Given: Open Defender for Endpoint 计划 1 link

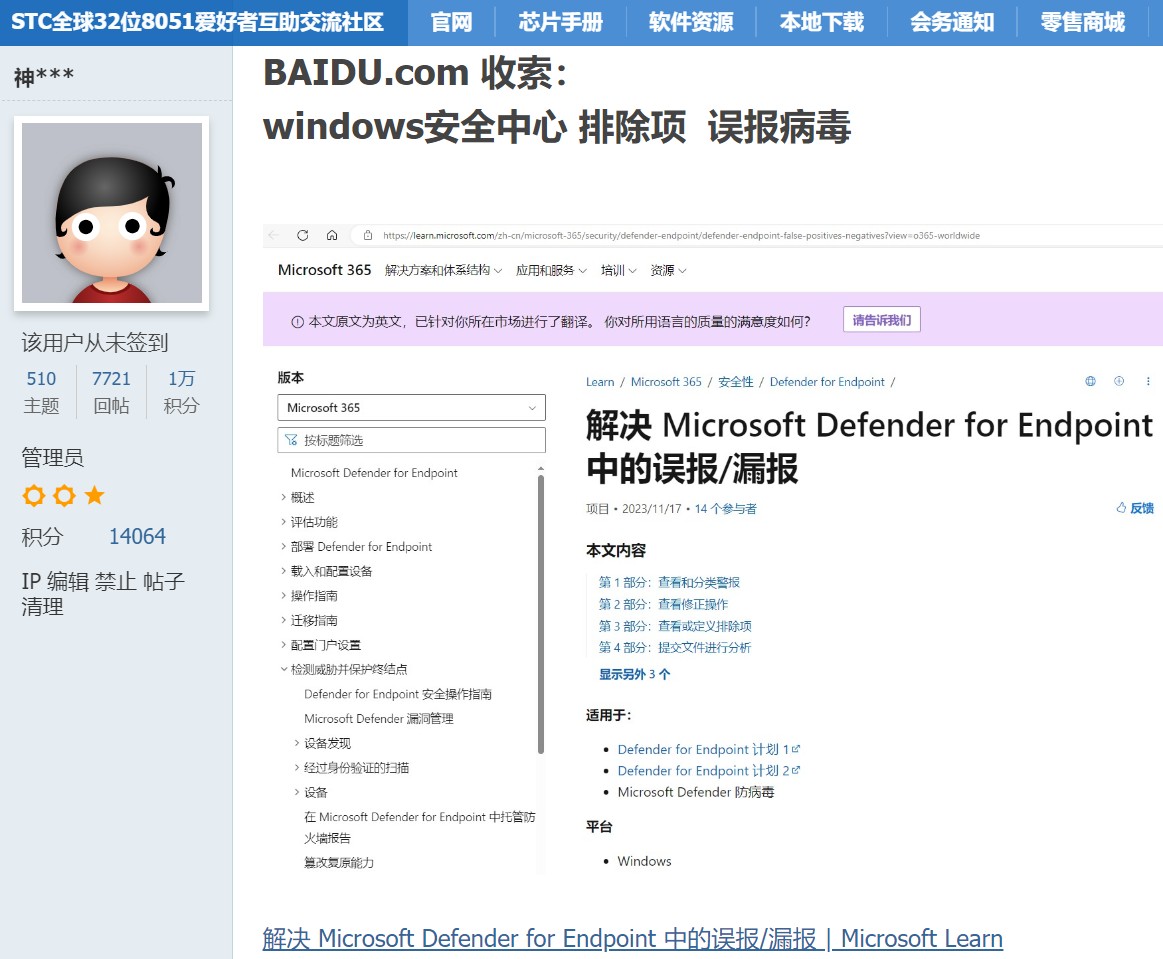Looking at the screenshot, I should (x=708, y=749).
